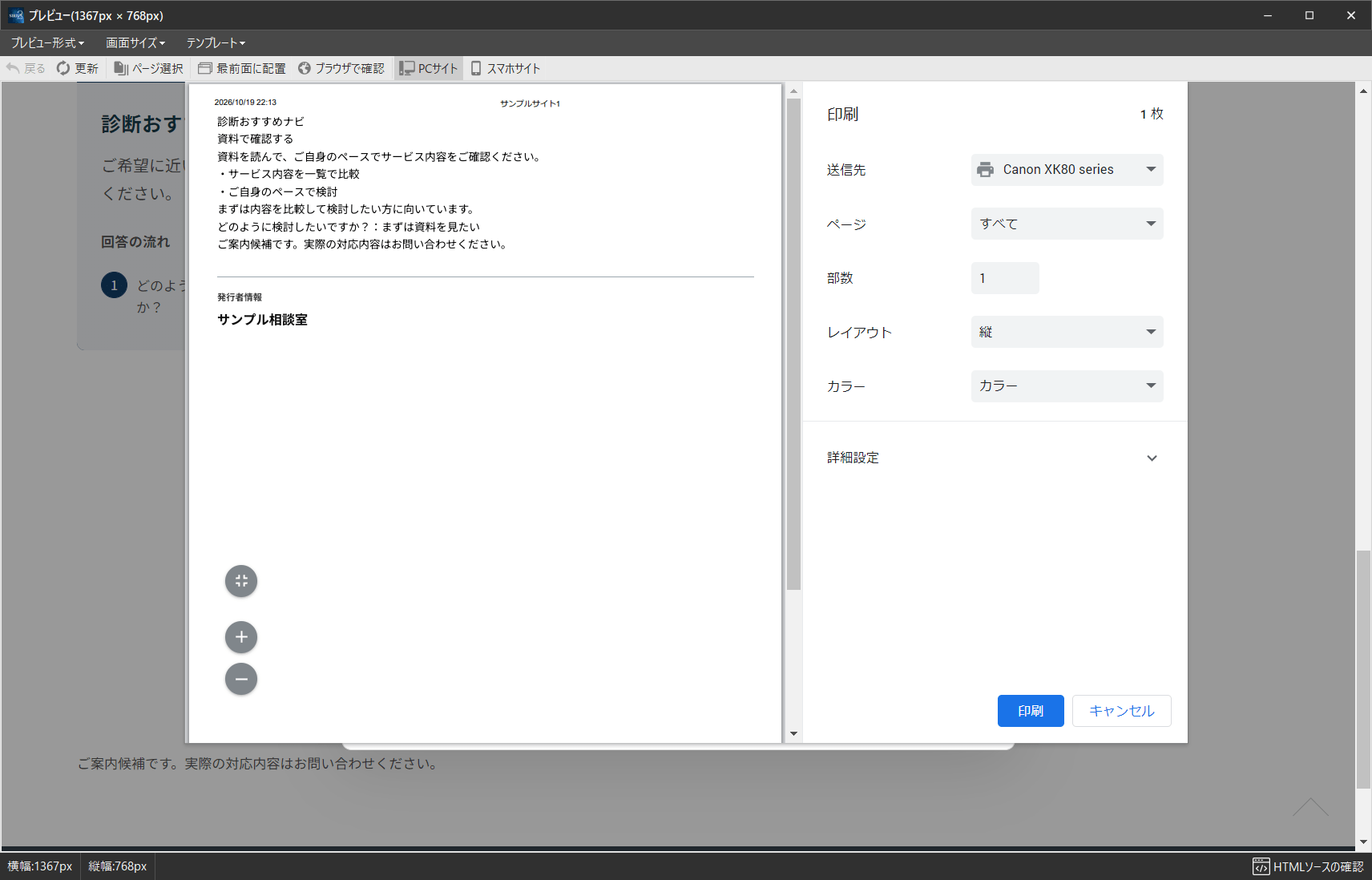Click the application icon in title bar
The width and height of the screenshot is (1372, 880).
click(x=16, y=15)
